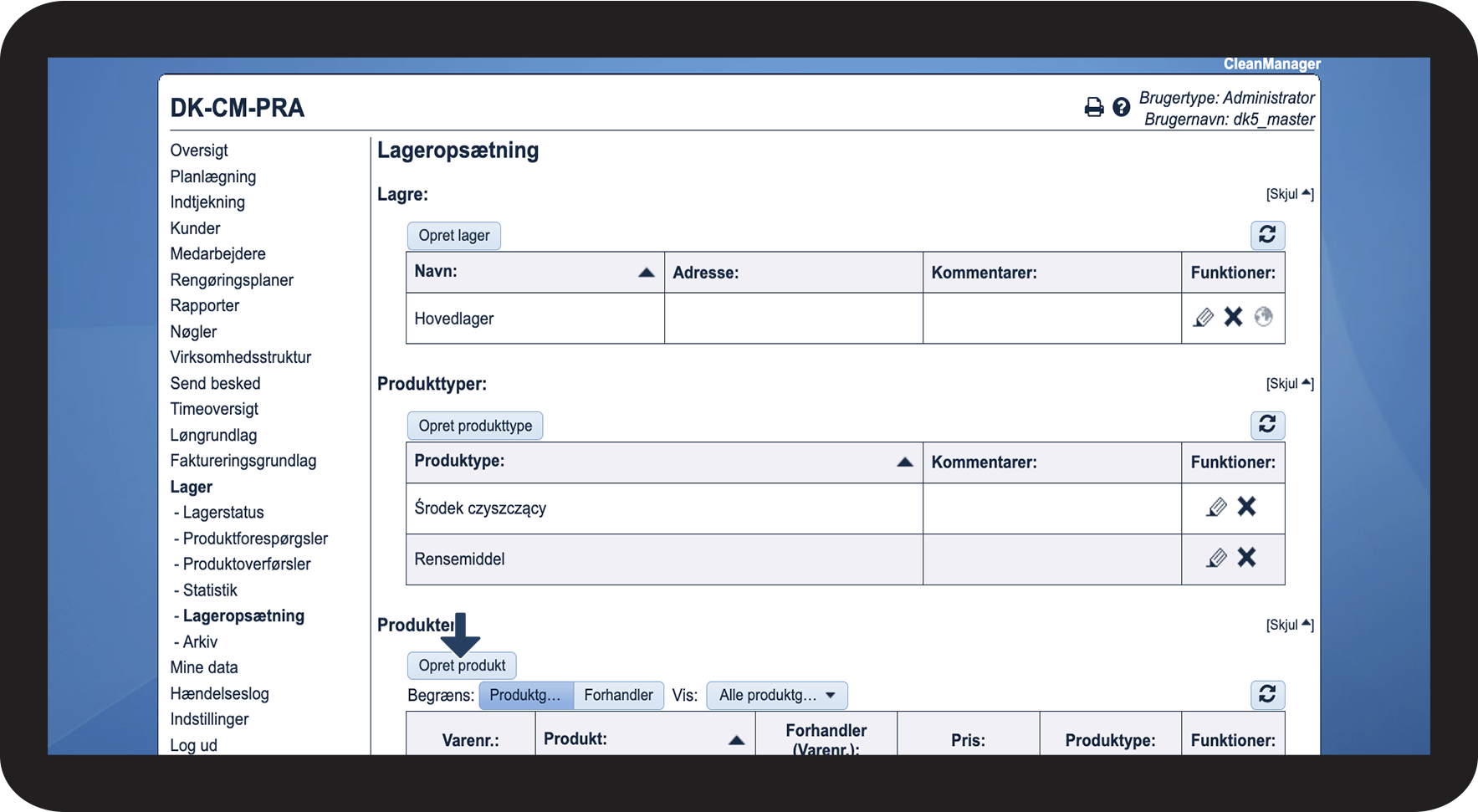
Task: Toggle the Forhandler limit filter
Action: [618, 695]
